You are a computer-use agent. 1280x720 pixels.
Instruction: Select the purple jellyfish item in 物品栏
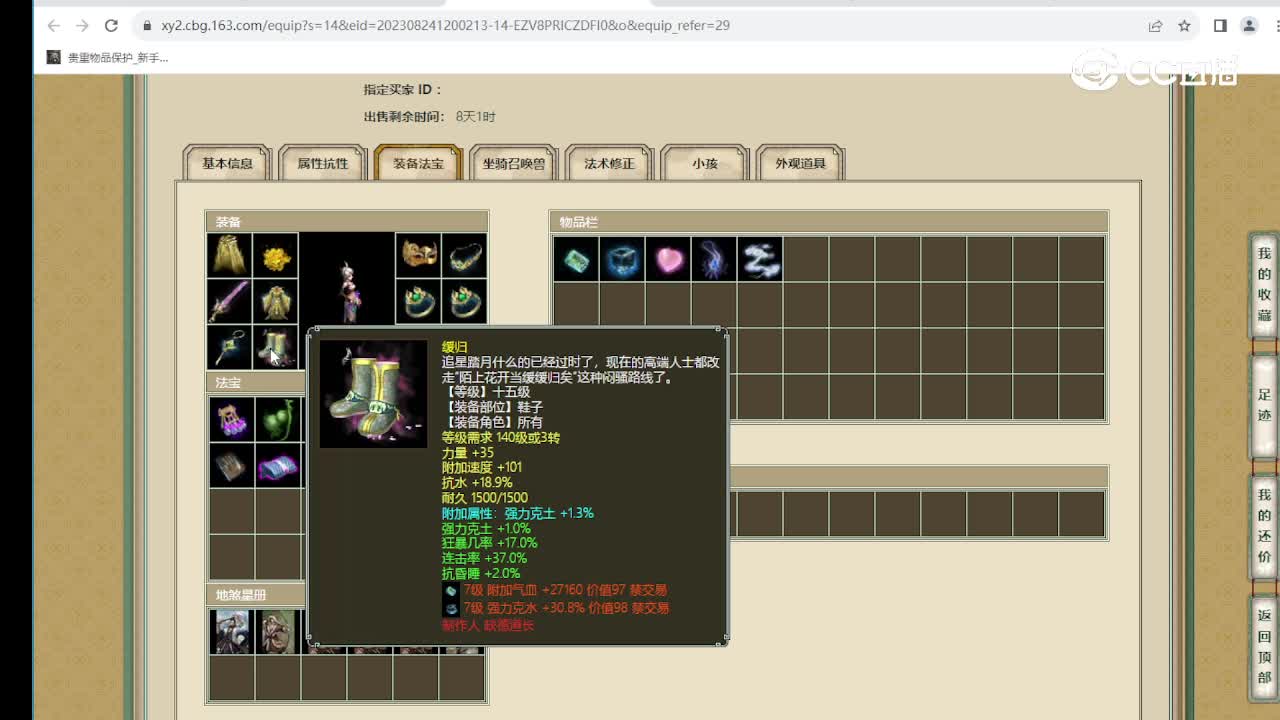tap(714, 259)
